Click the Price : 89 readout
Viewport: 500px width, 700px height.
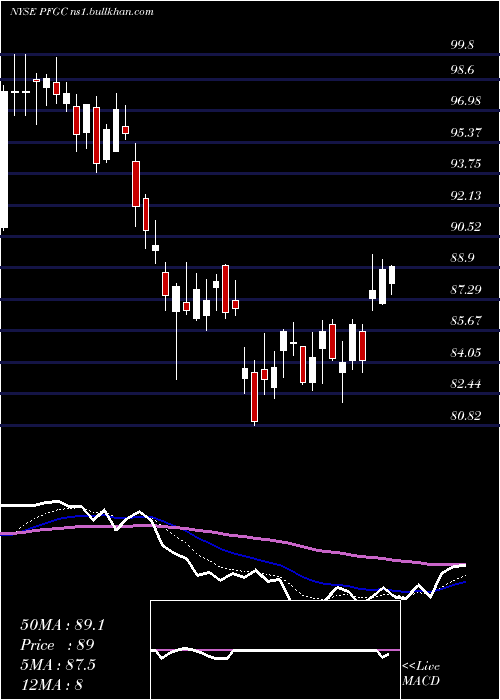(58, 645)
